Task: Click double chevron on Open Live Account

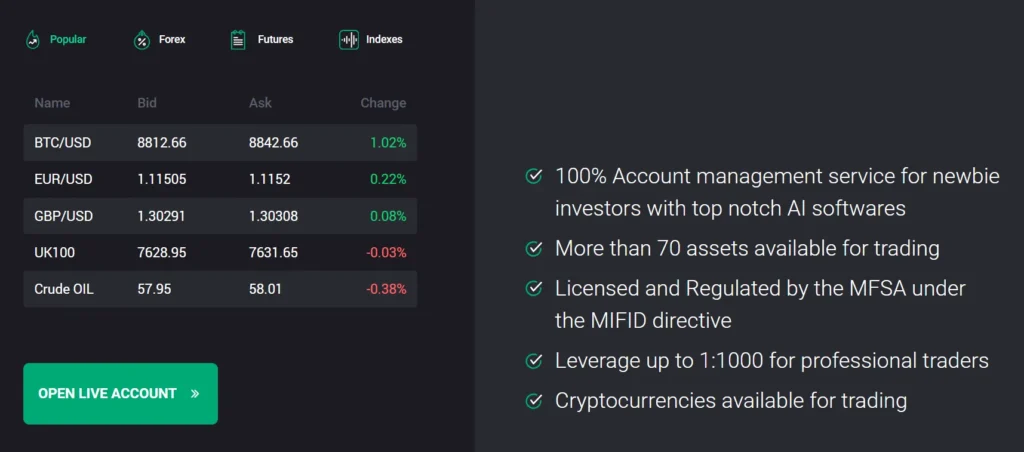Action: (195, 394)
